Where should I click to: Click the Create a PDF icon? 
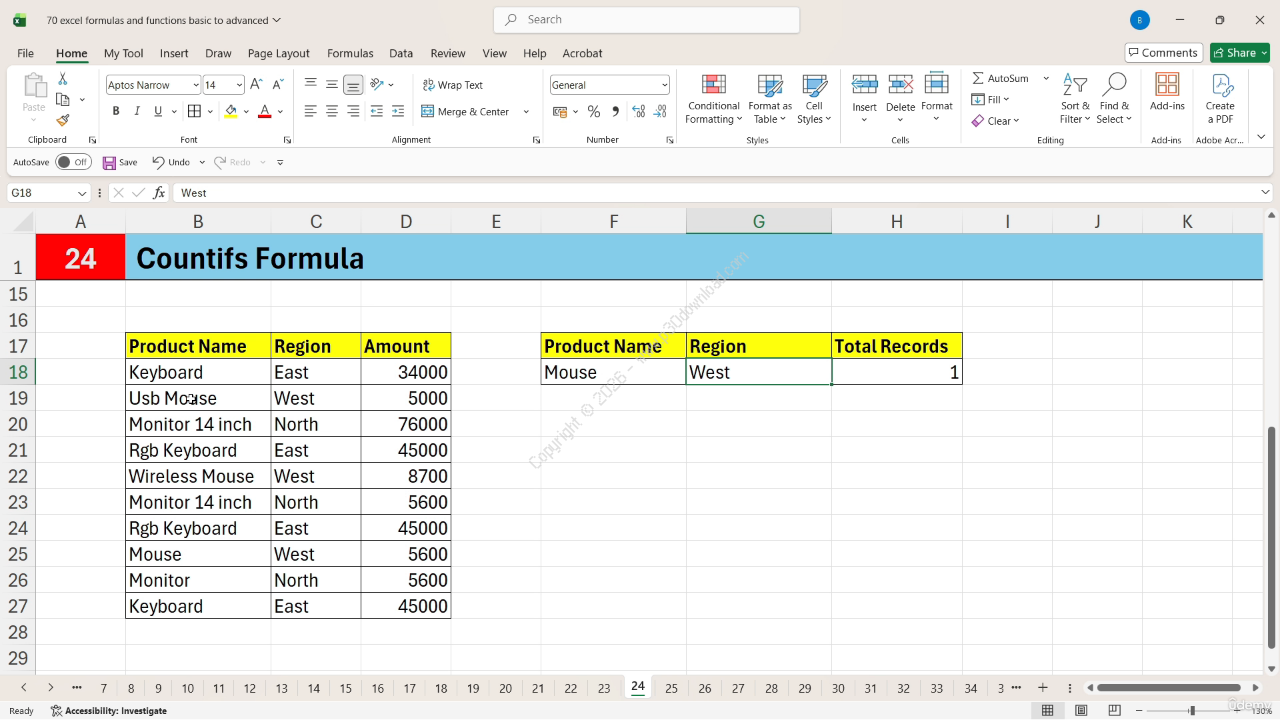[1220, 98]
